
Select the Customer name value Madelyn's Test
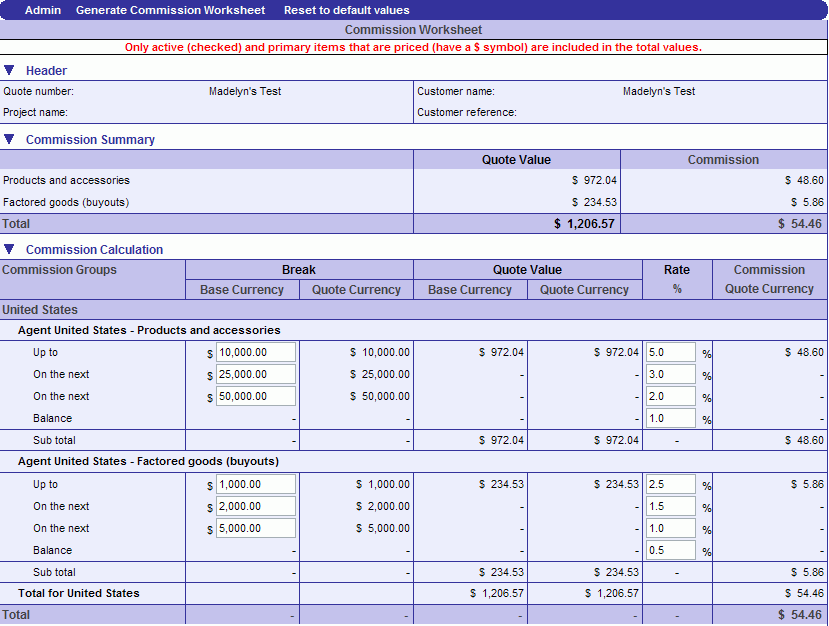[659, 91]
